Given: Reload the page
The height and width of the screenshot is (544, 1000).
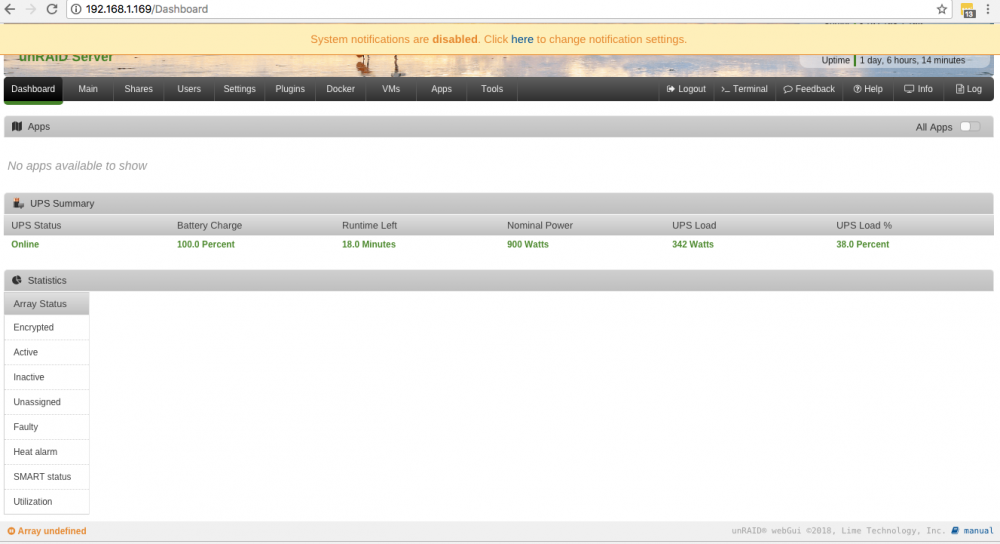Looking at the screenshot, I should pyautogui.click(x=52, y=9).
